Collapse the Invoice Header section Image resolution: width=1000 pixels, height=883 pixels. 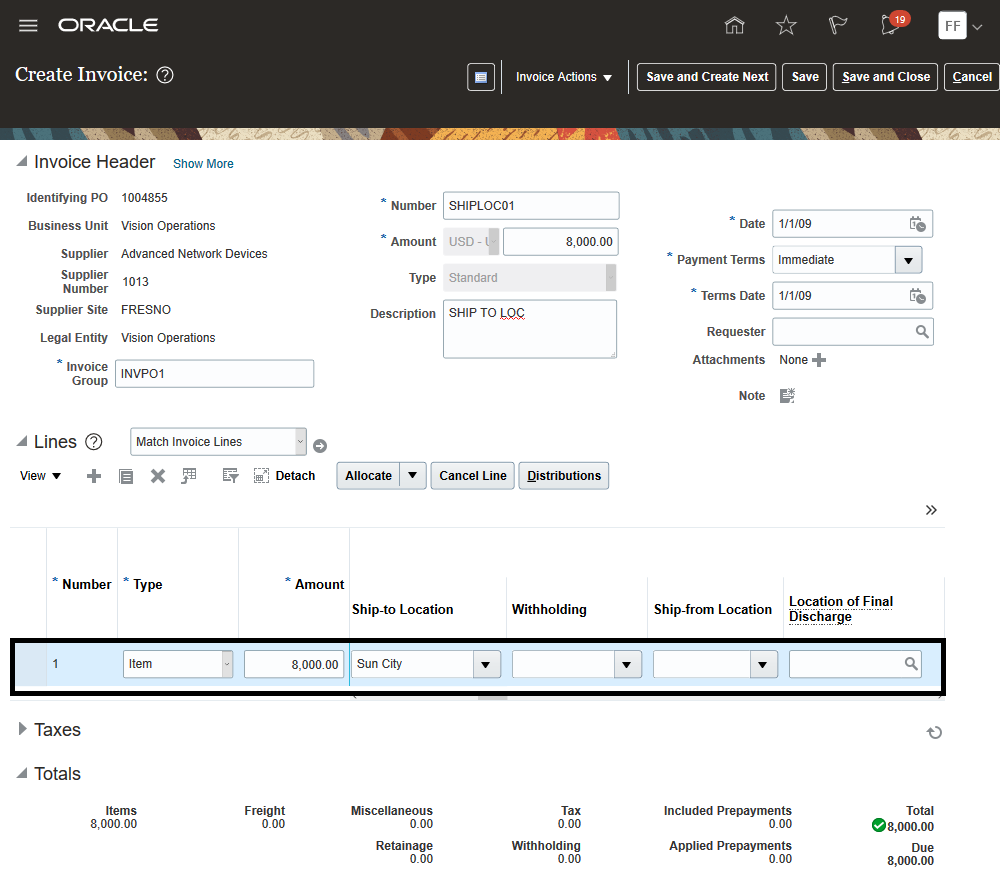pos(22,161)
